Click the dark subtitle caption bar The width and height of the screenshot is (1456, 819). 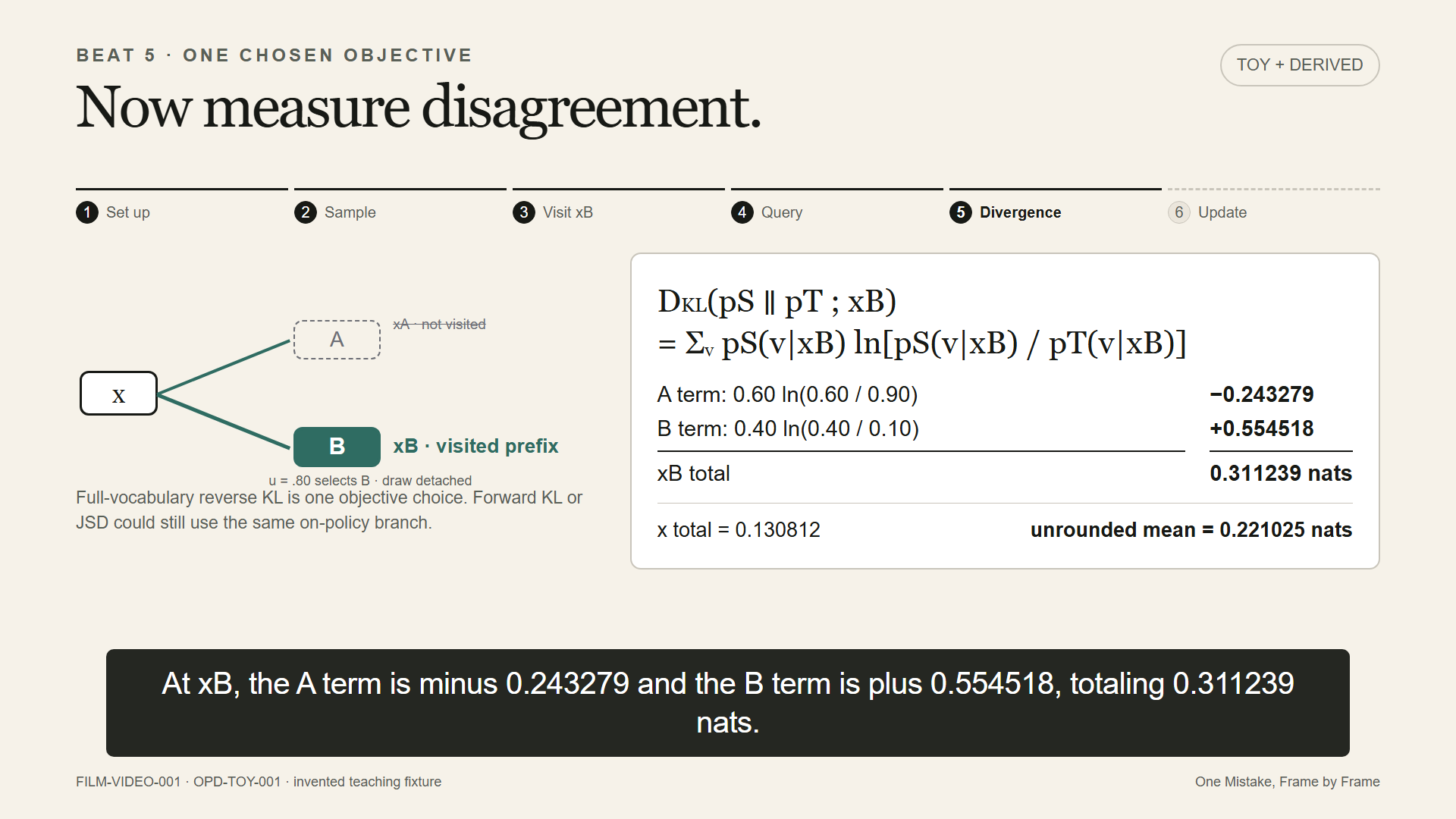[x=728, y=703]
